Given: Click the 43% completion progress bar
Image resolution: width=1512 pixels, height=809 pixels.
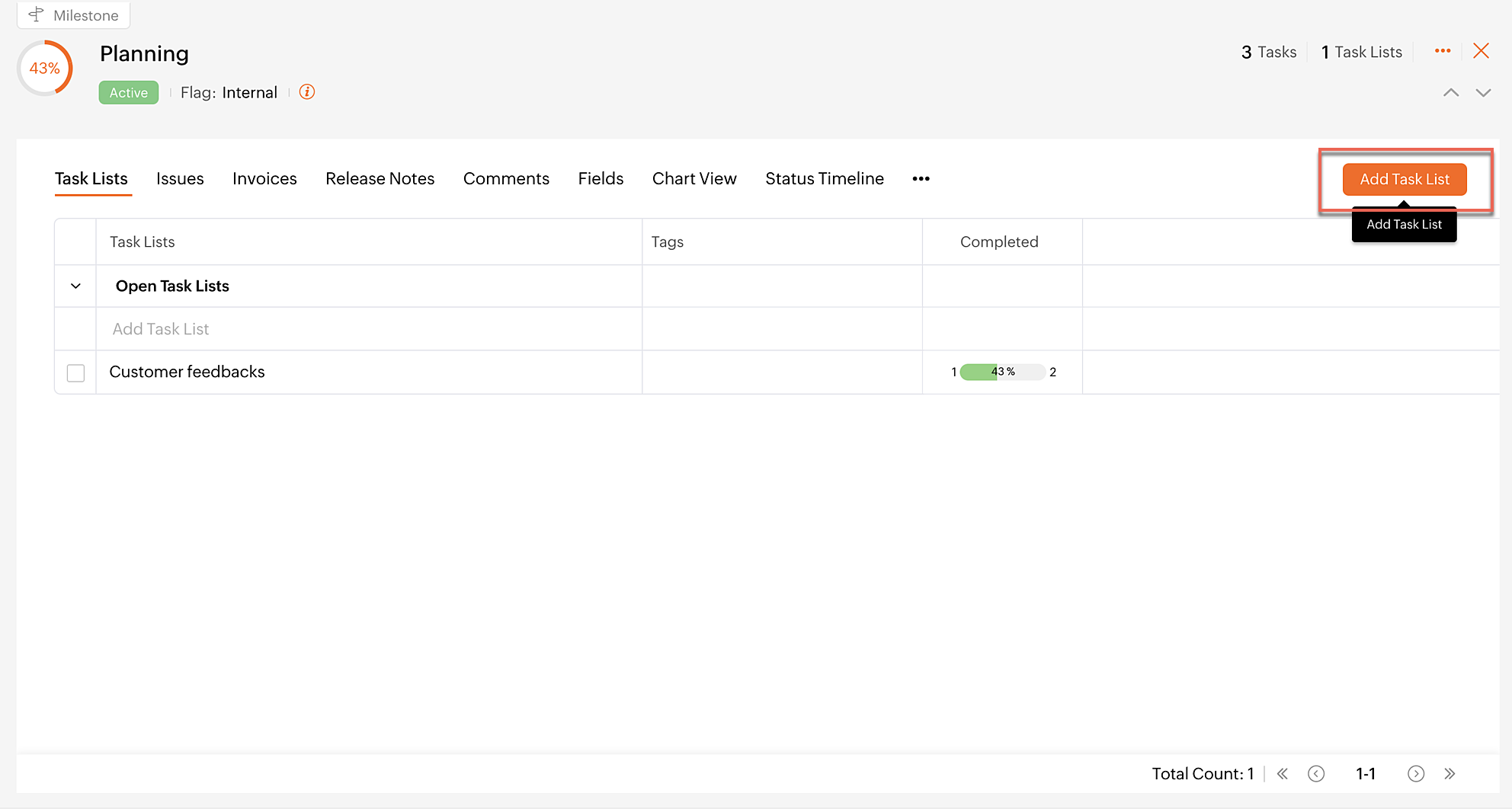Looking at the screenshot, I should [x=1003, y=372].
